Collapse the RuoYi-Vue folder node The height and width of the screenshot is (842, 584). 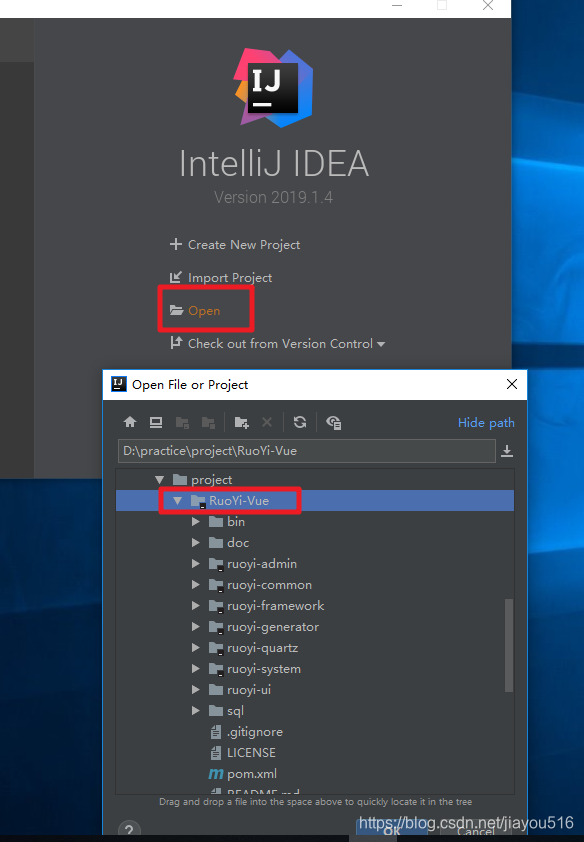pos(178,501)
